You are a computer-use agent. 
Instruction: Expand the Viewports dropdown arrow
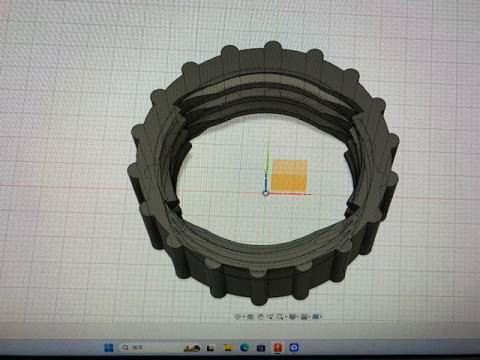tap(321, 316)
